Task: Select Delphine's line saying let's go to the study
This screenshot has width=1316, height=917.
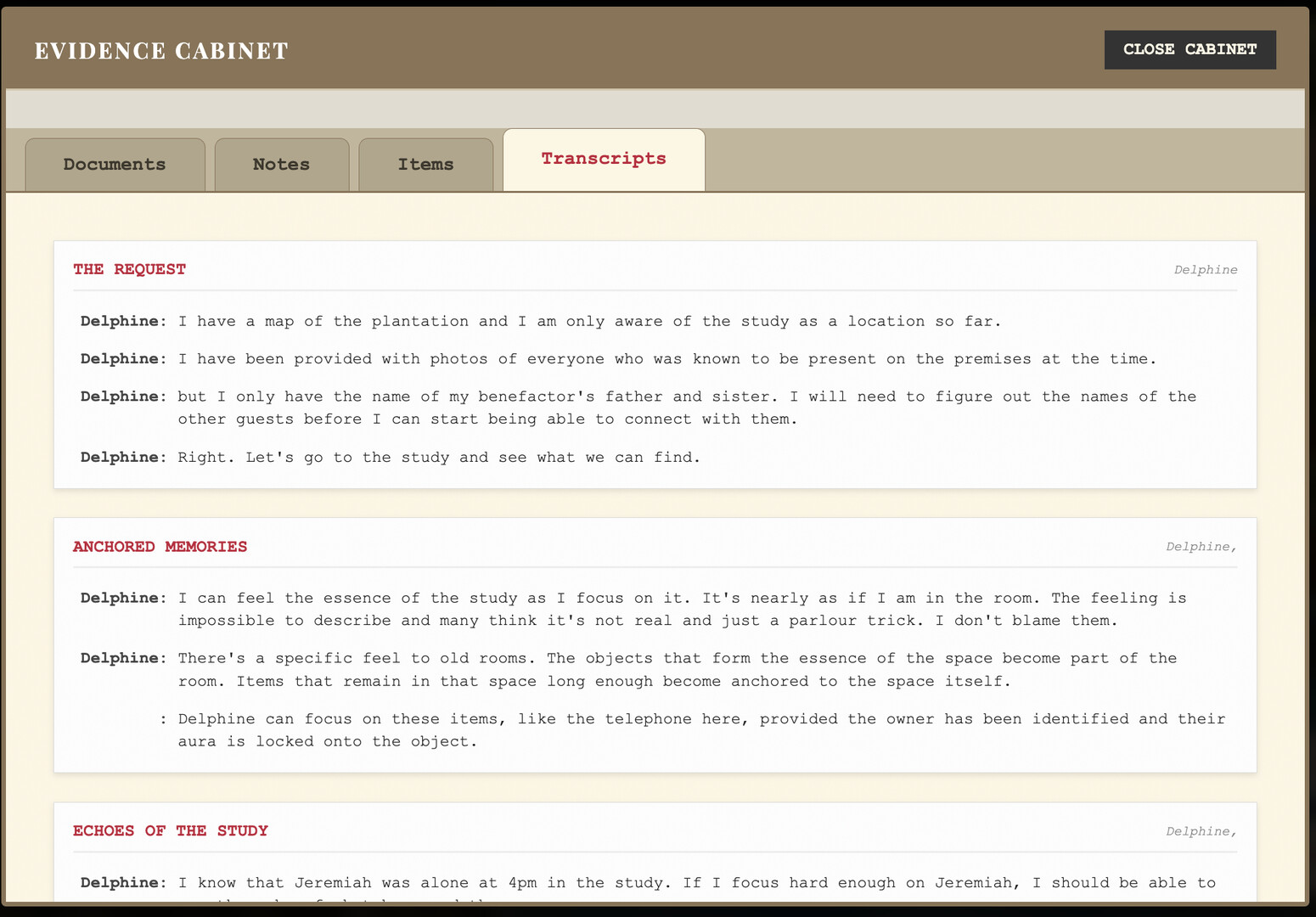Action: click(x=438, y=457)
